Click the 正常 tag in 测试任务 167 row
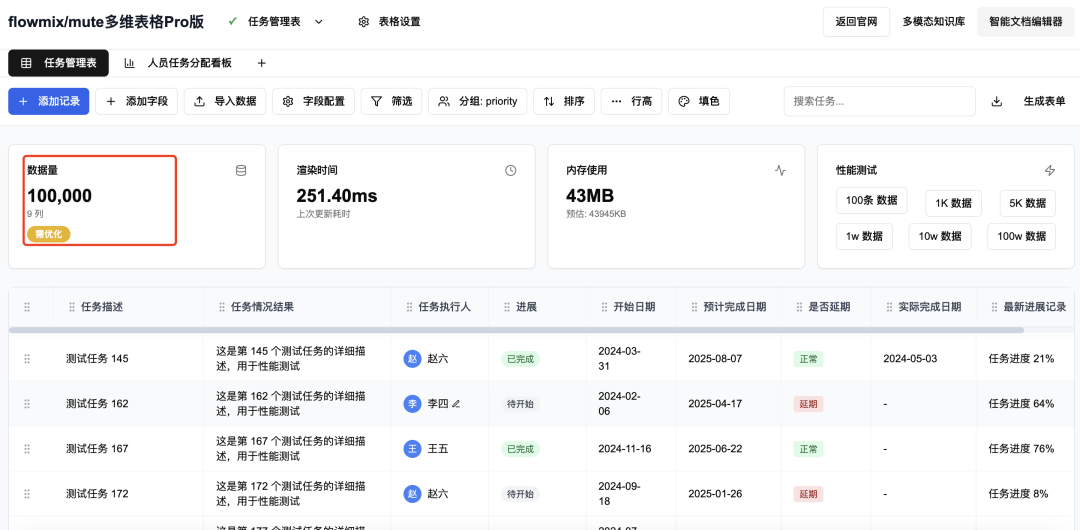The width and height of the screenshot is (1080, 530). (x=809, y=449)
